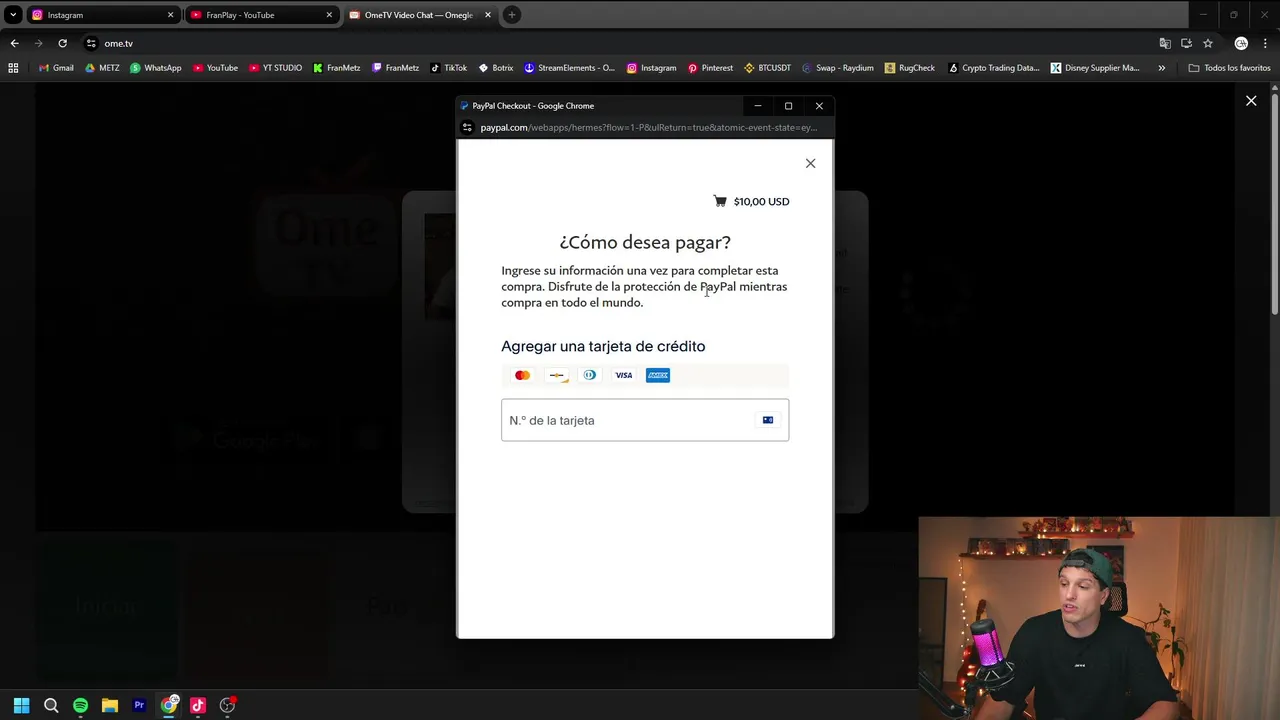Open the Pinterest bookmark

click(x=710, y=68)
